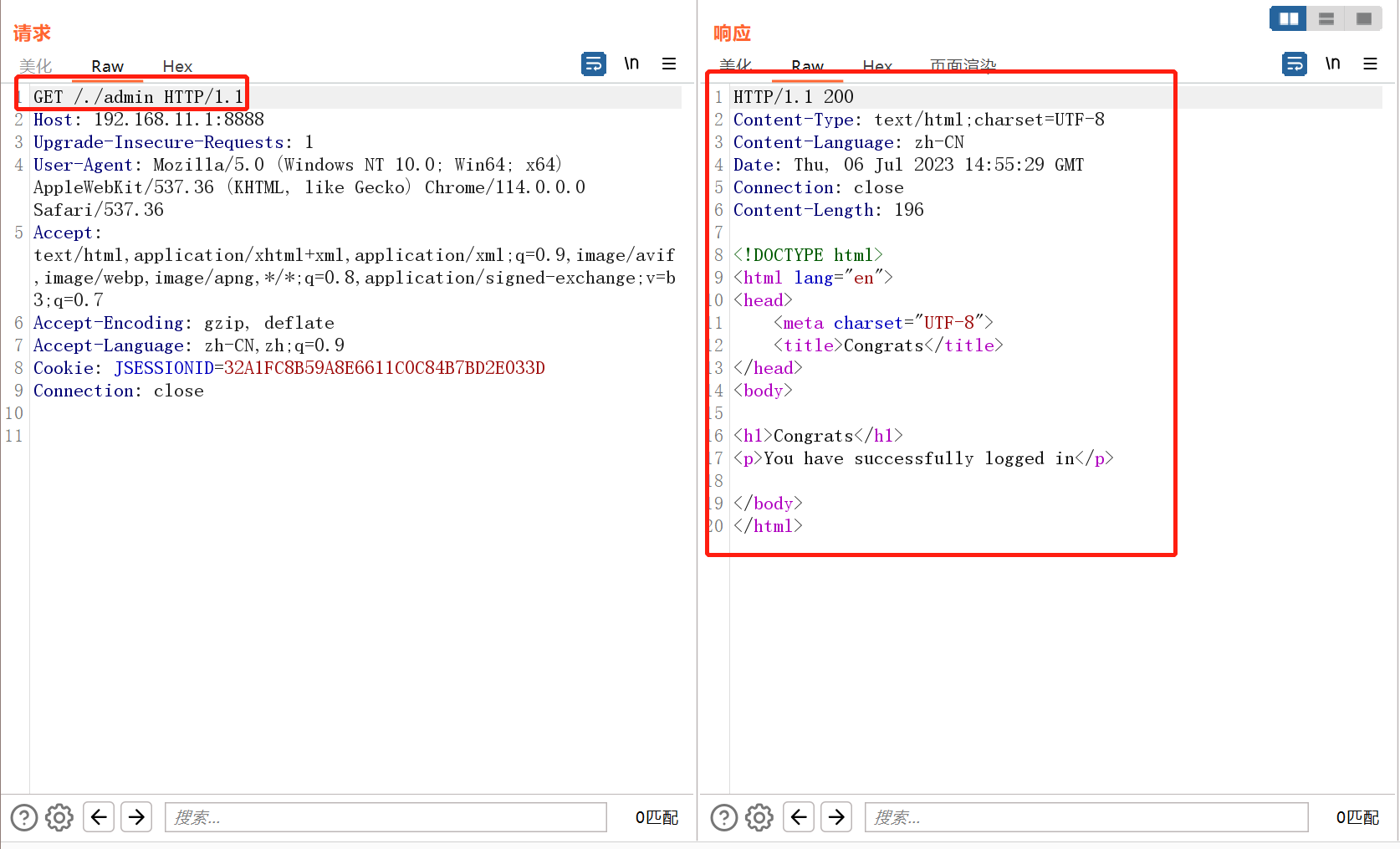The height and width of the screenshot is (849, 1400).
Task: Open response panel hamburger menu
Action: click(1370, 64)
